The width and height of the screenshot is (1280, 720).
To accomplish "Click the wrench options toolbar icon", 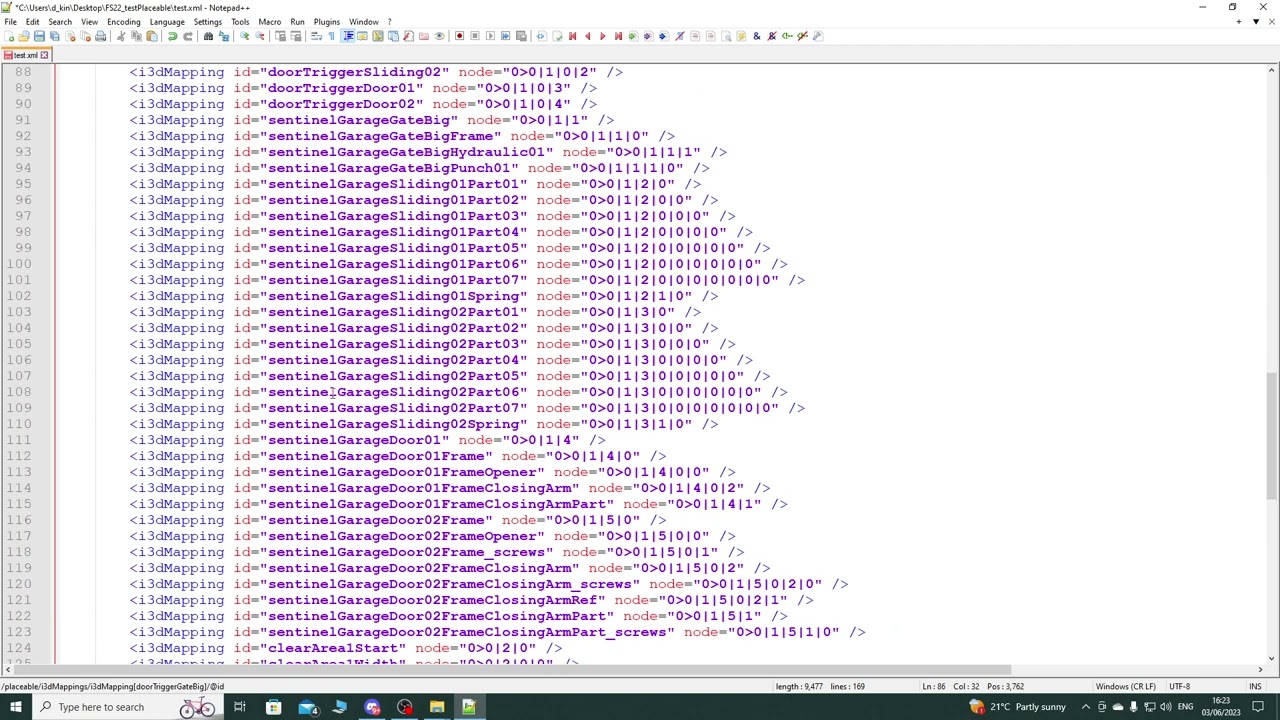I will tap(817, 36).
